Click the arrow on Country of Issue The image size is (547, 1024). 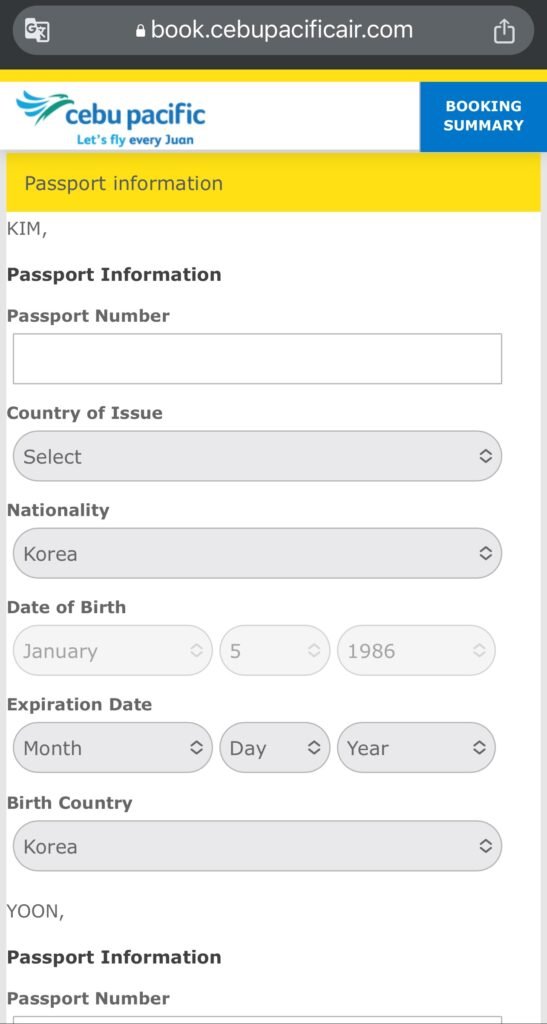[x=485, y=456]
